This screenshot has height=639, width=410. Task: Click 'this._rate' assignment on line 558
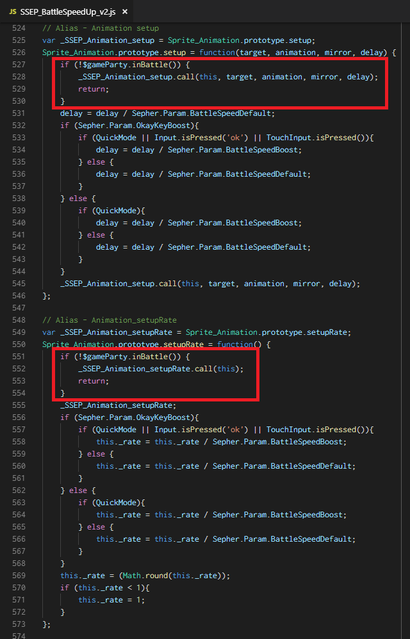119,442
